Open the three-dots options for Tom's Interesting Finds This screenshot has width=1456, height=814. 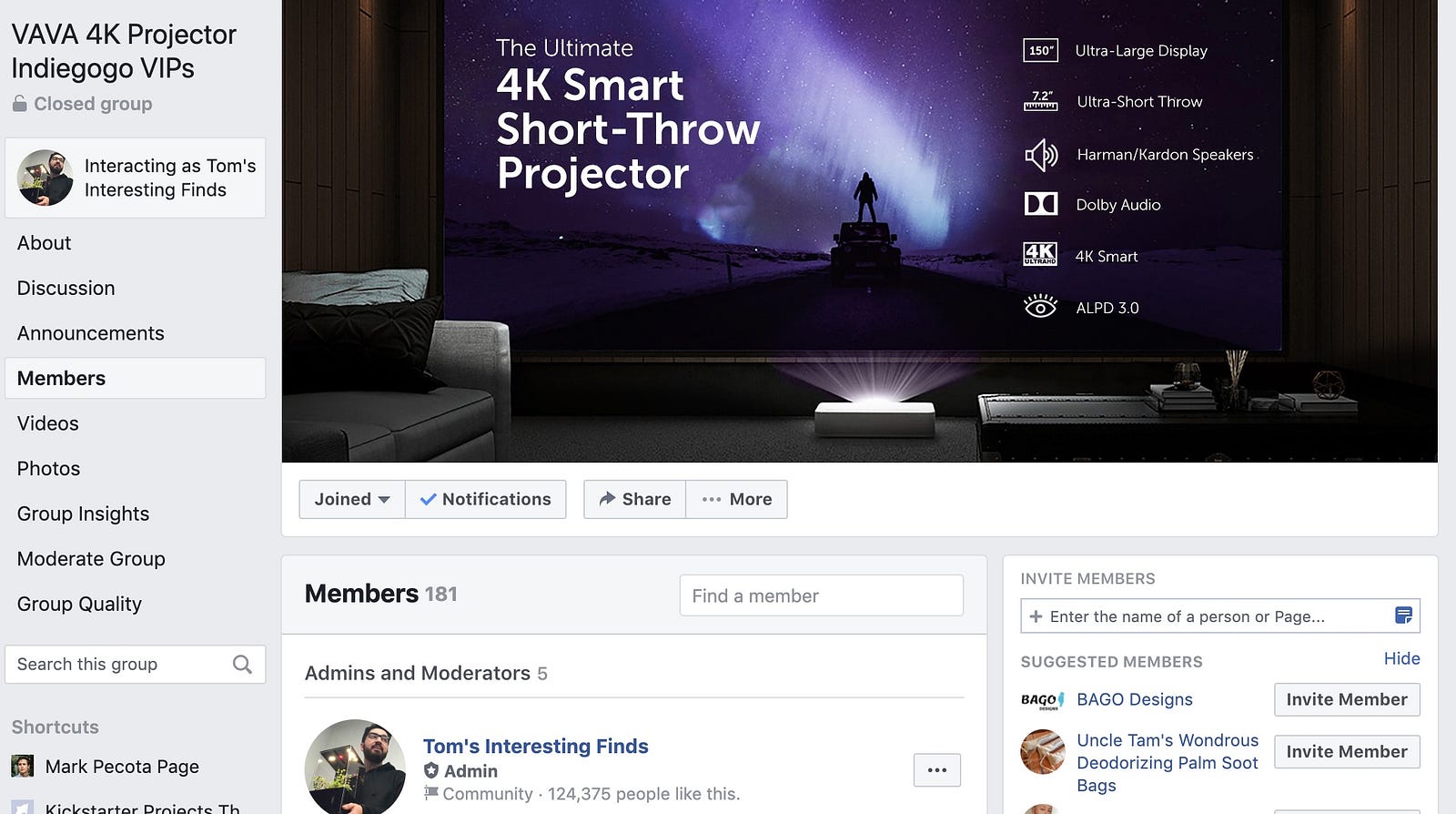[937, 770]
